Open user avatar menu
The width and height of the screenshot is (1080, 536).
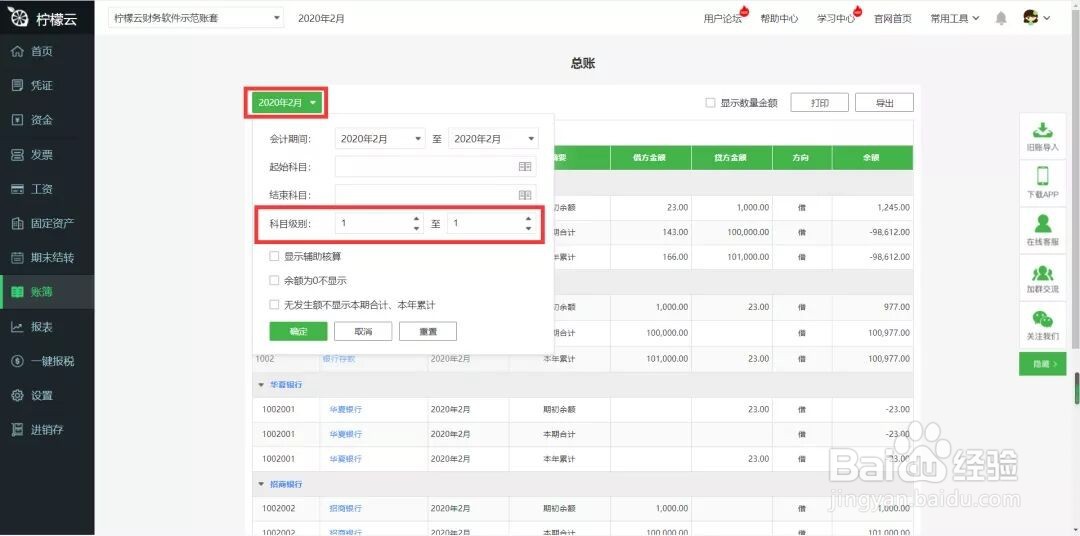(x=1037, y=19)
